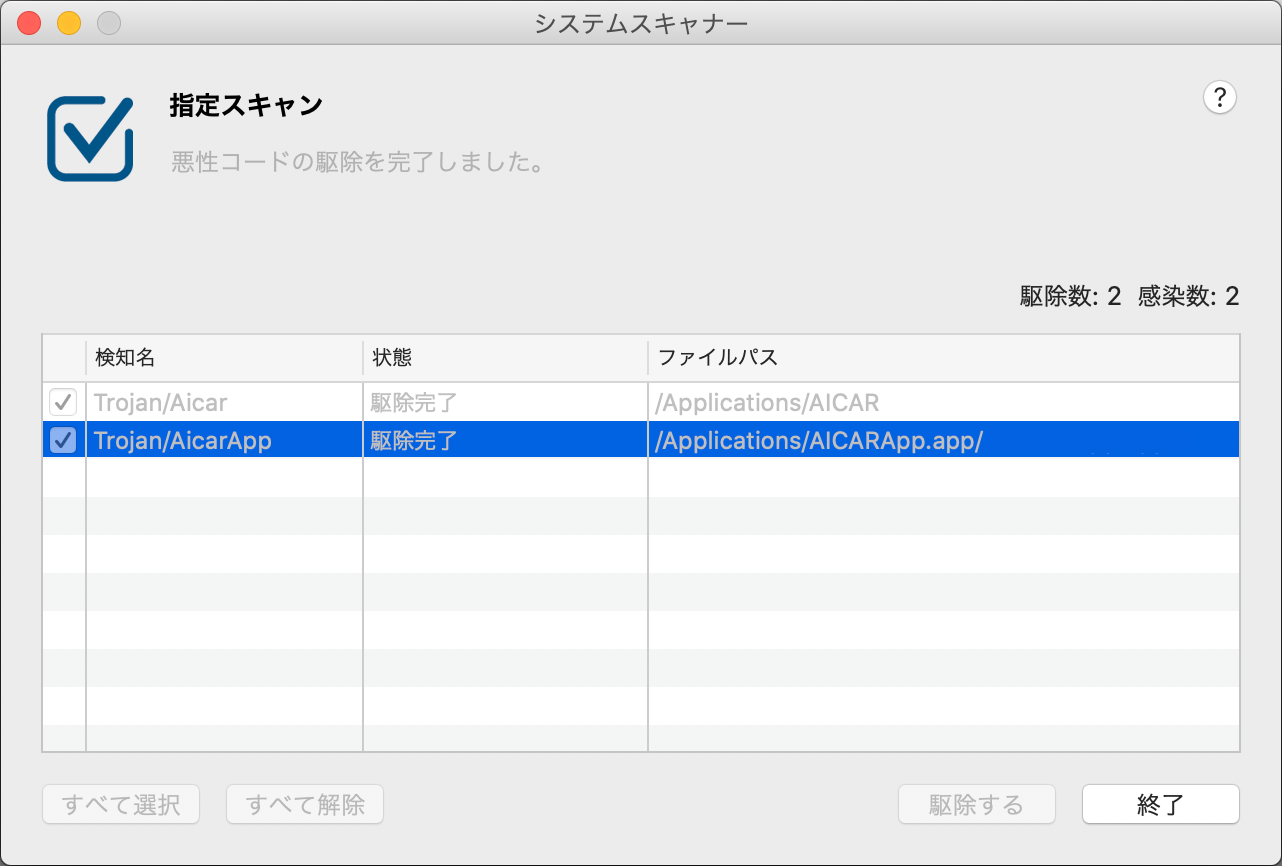
Task: Click the 駆除数: 2 counter
Action: point(1070,296)
